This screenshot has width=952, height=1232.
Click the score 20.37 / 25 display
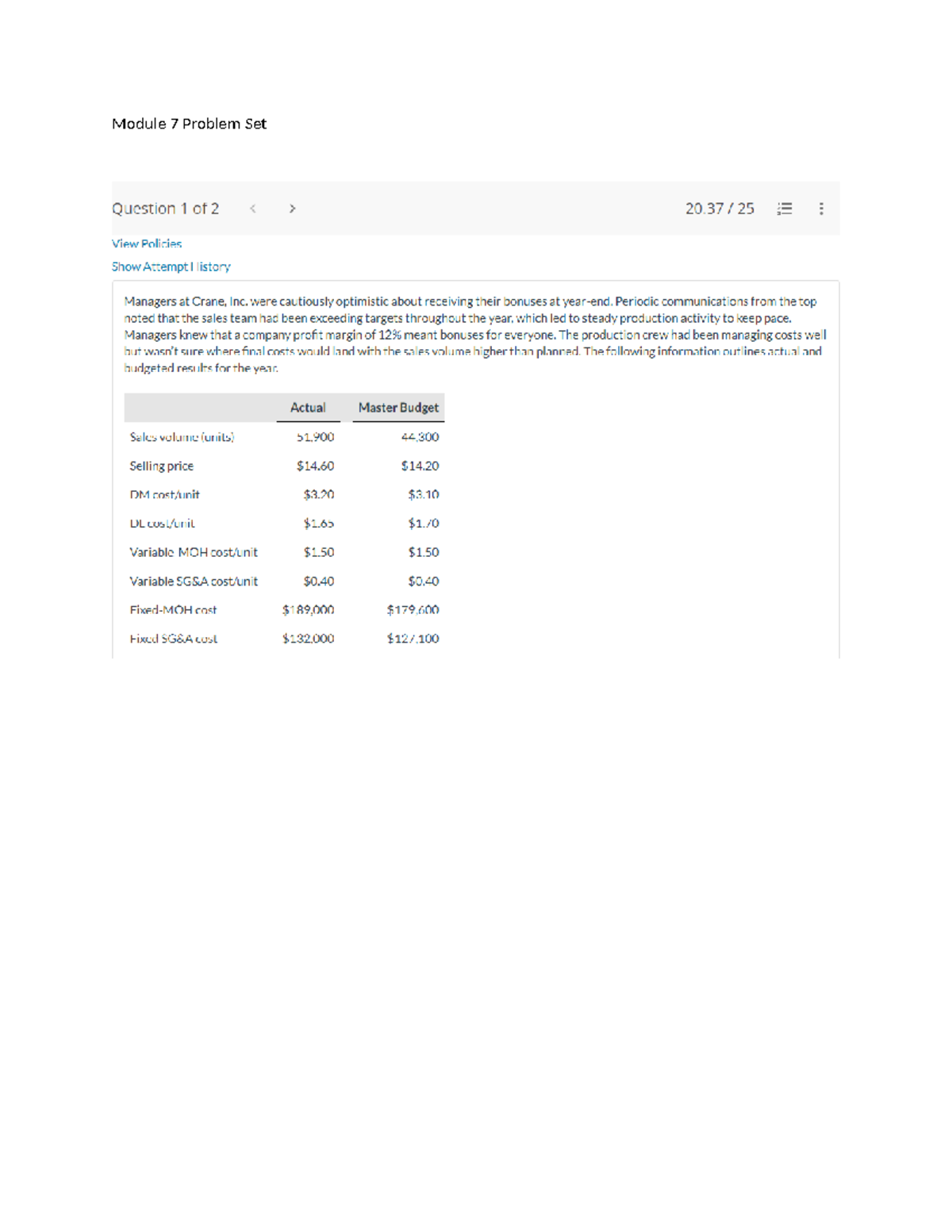[x=719, y=209]
